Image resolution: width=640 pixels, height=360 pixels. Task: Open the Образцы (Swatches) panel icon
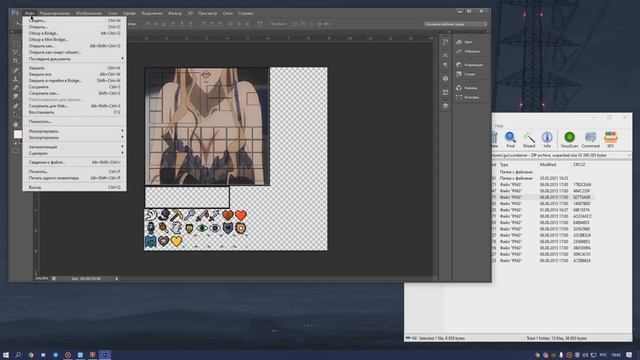coord(459,51)
